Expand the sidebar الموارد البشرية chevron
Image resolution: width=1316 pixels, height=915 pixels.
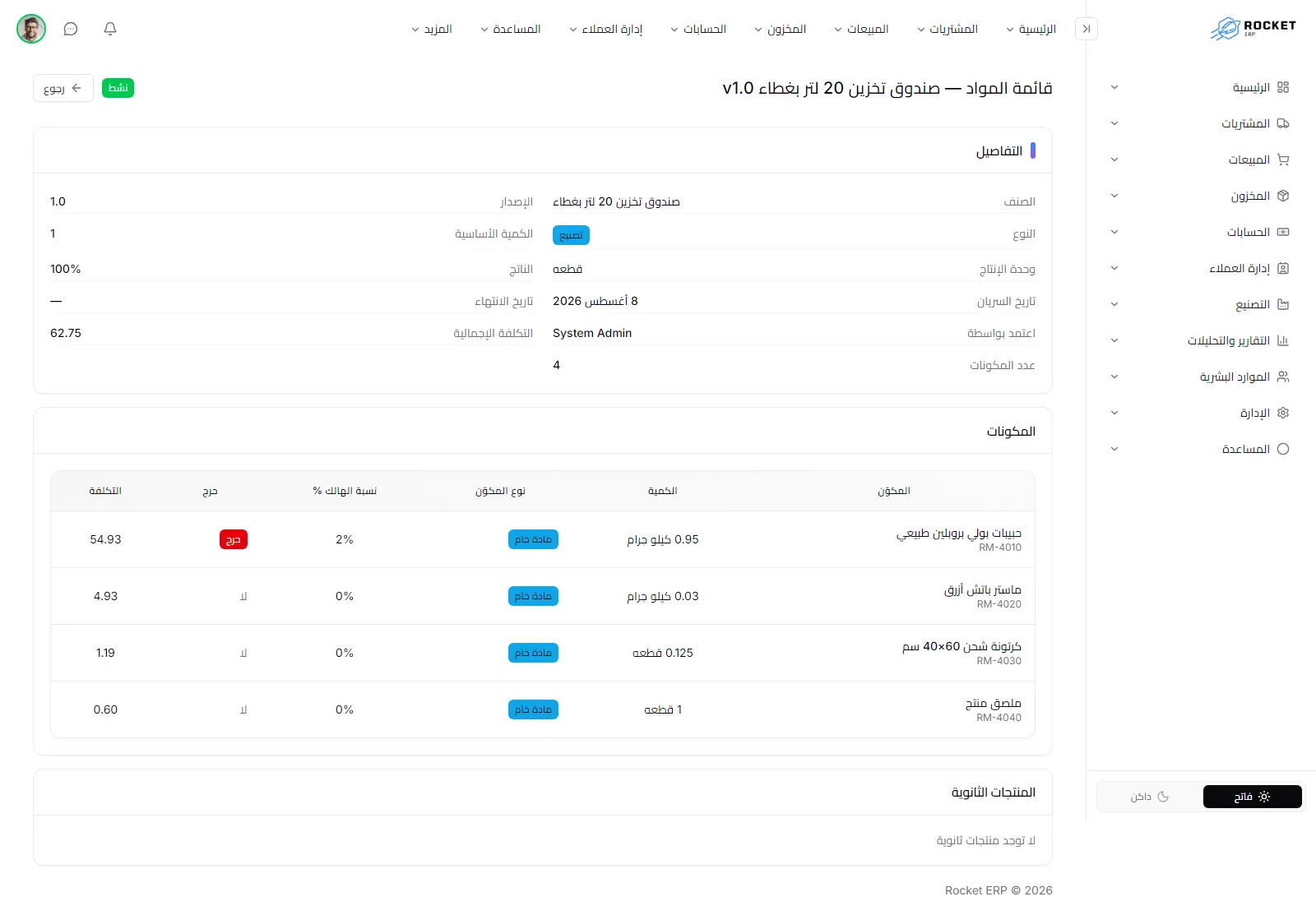[x=1114, y=377]
